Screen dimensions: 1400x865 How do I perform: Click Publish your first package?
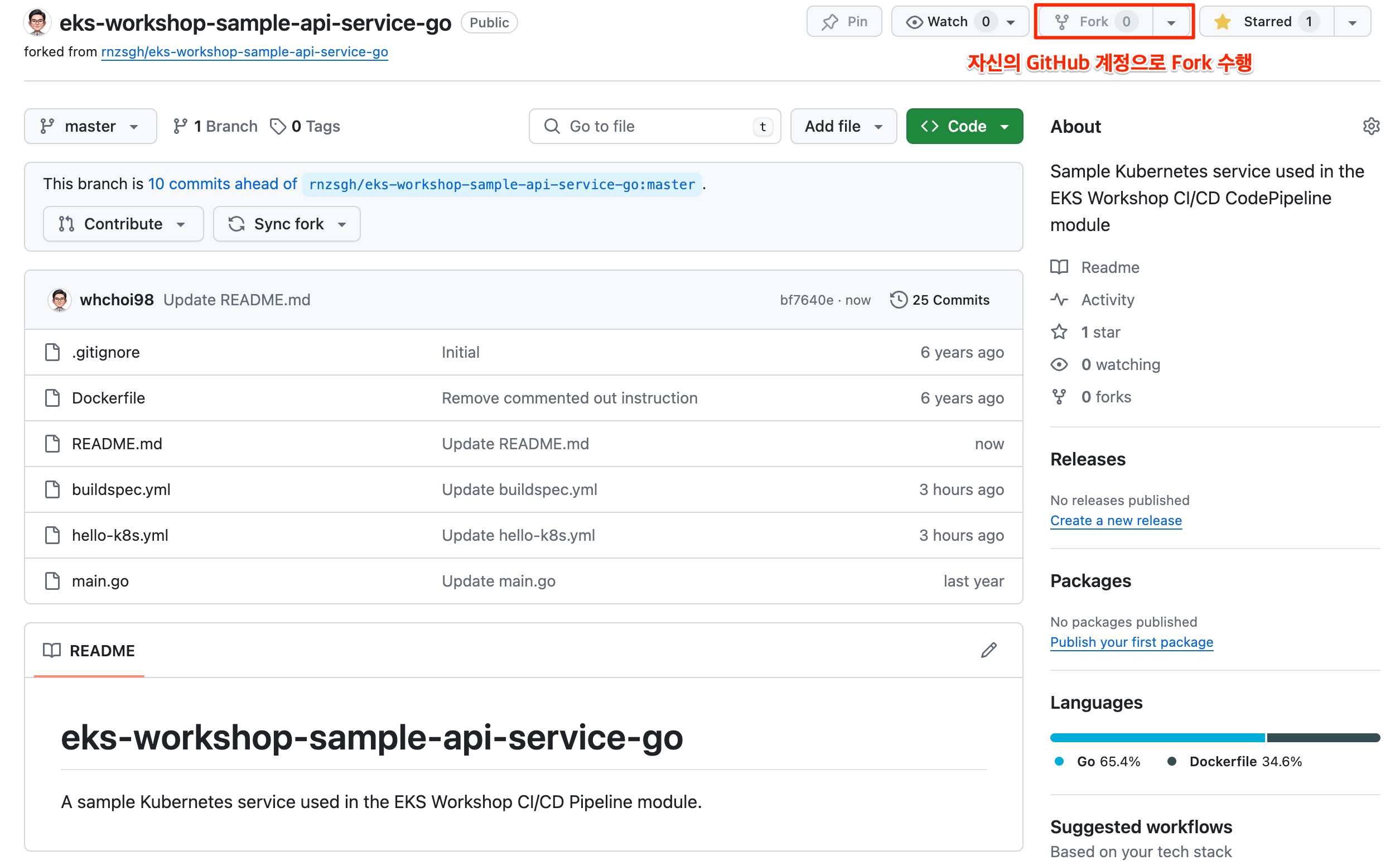[1131, 642]
